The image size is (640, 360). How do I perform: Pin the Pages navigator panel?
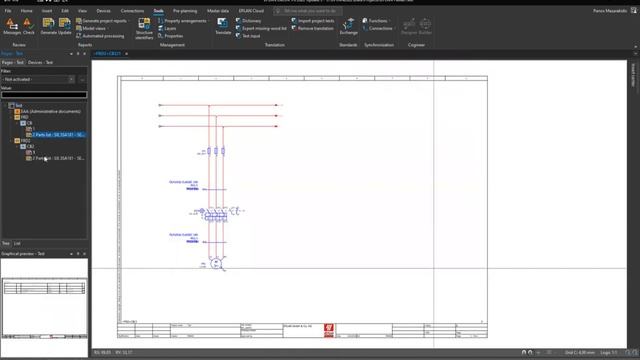click(78, 53)
